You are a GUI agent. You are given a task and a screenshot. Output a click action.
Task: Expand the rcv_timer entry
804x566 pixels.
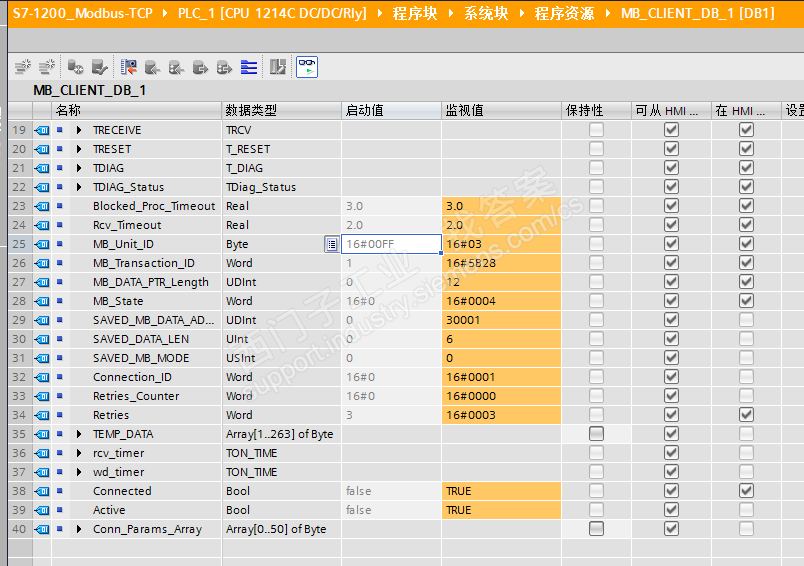point(79,453)
